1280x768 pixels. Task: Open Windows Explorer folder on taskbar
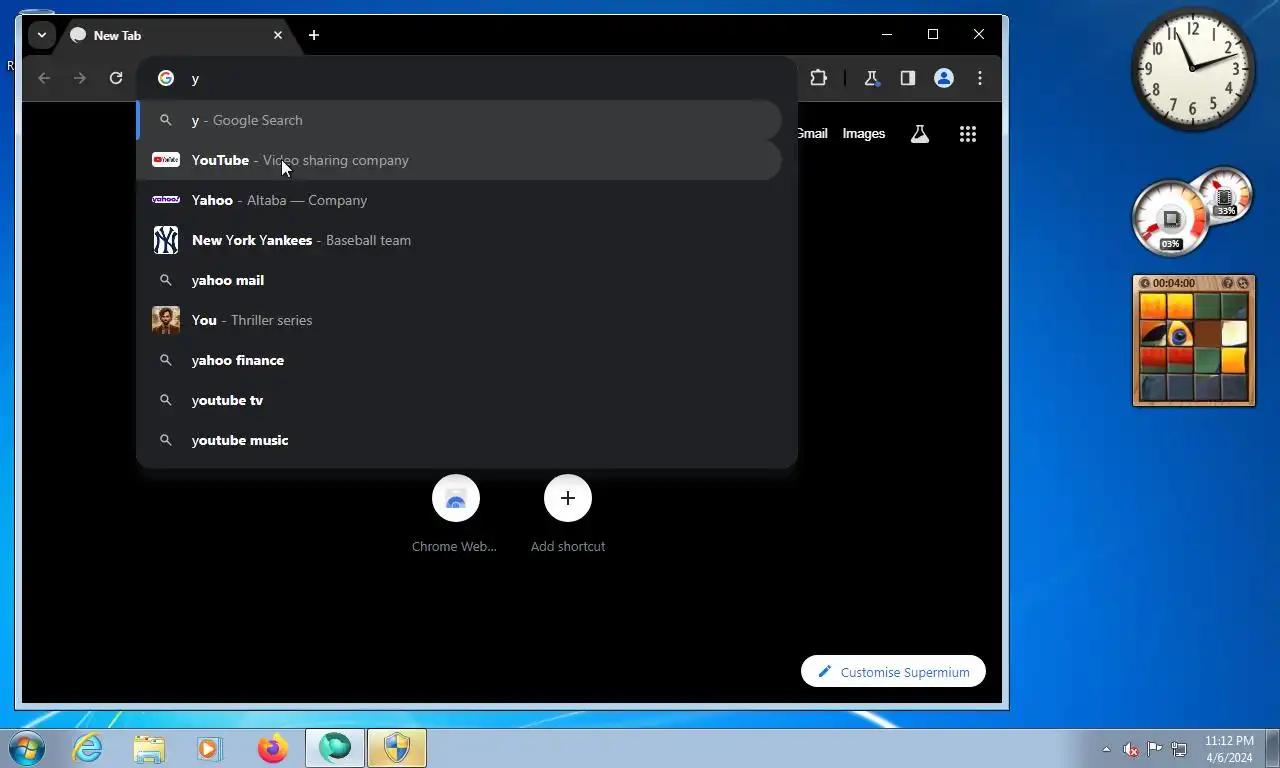[149, 748]
